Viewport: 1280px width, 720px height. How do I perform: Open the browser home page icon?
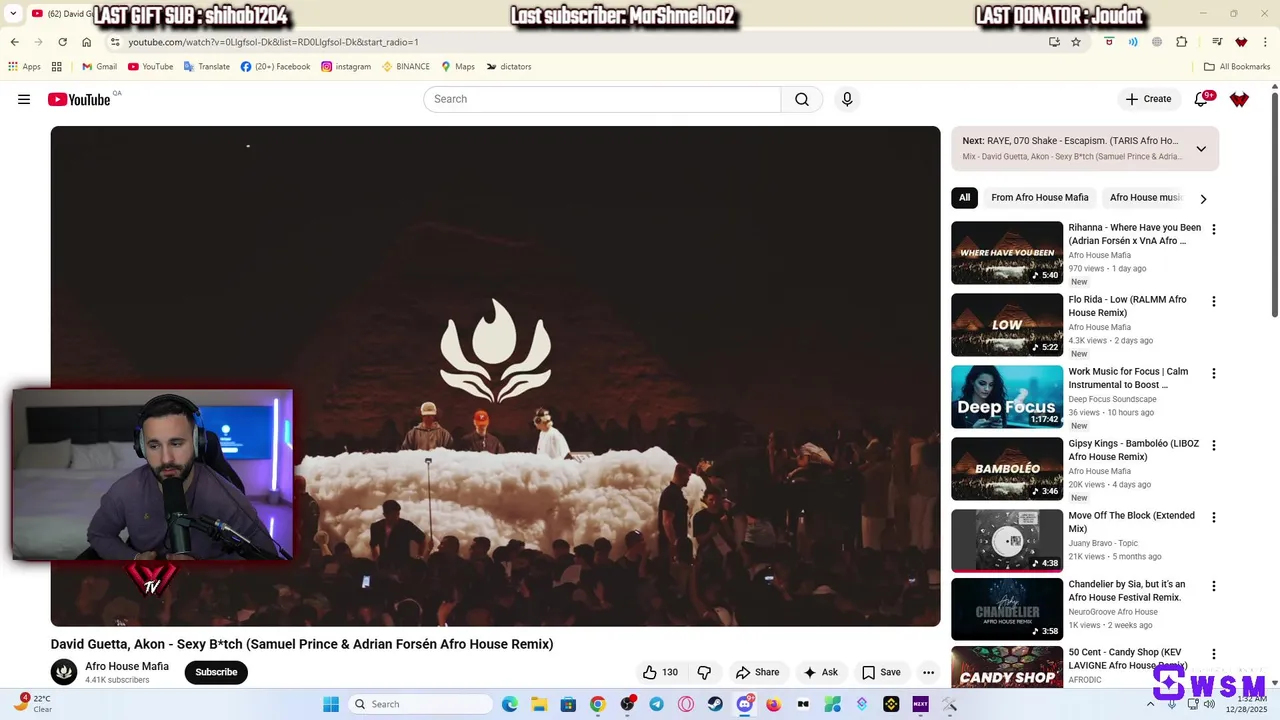[x=87, y=42]
